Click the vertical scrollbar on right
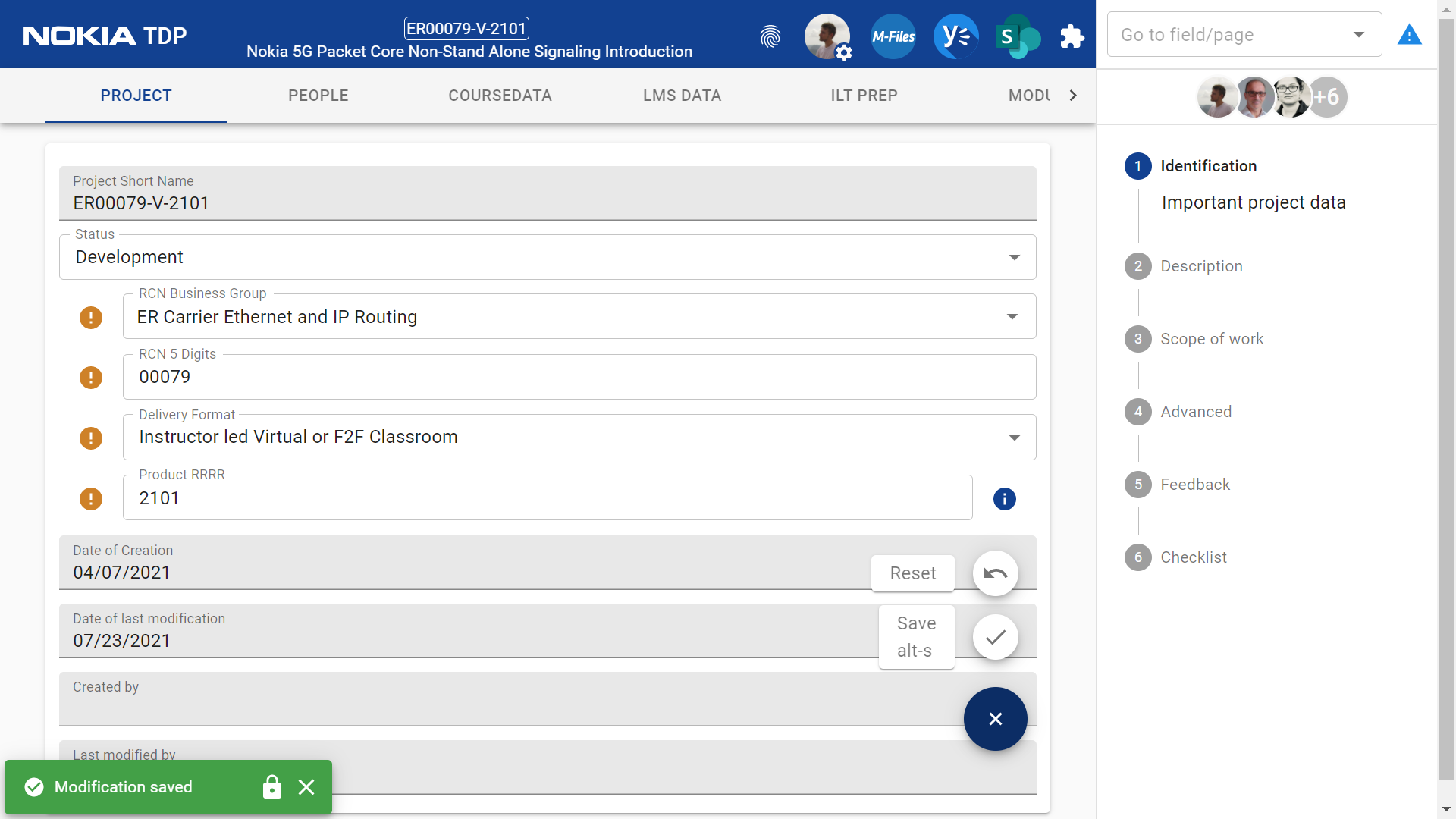 point(1447,398)
